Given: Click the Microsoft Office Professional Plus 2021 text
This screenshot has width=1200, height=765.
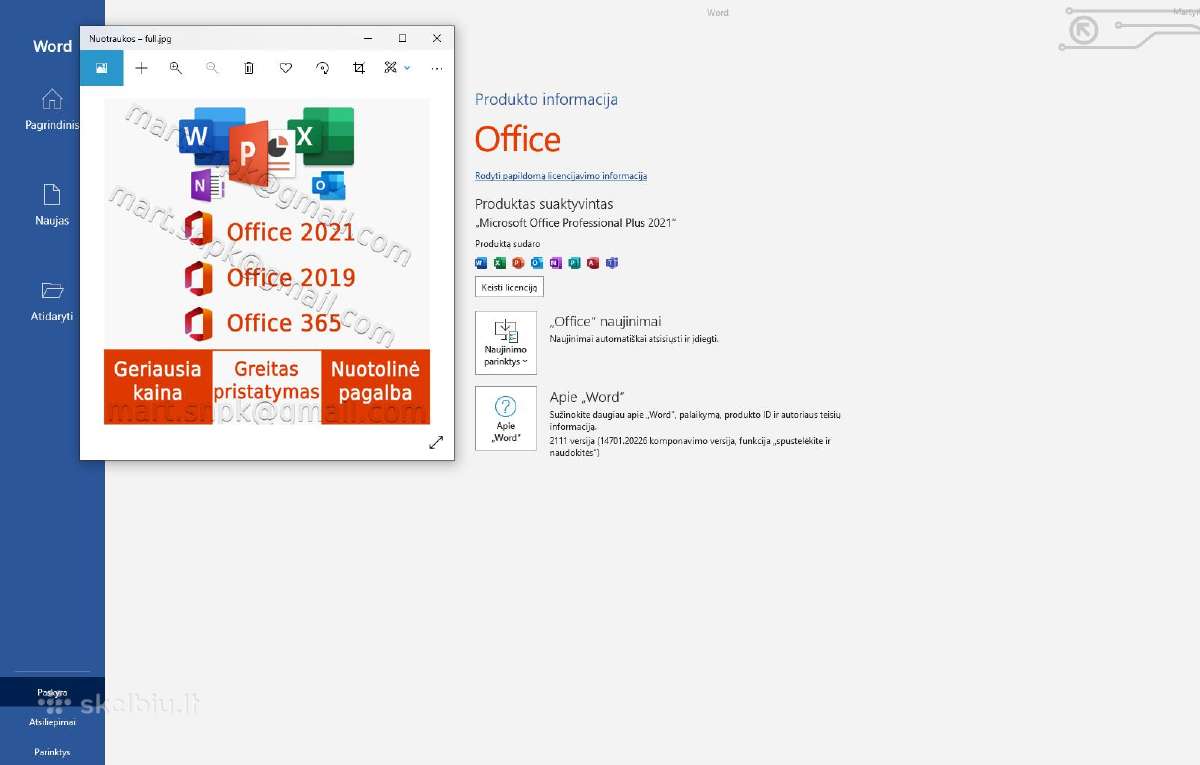Looking at the screenshot, I should (x=576, y=223).
